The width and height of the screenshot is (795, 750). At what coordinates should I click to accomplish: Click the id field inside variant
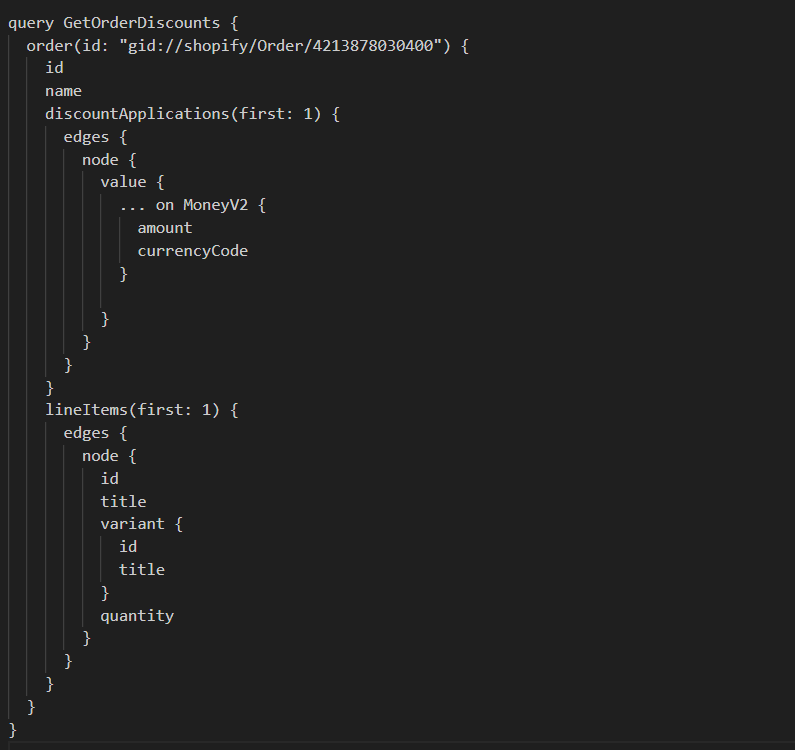click(x=128, y=547)
